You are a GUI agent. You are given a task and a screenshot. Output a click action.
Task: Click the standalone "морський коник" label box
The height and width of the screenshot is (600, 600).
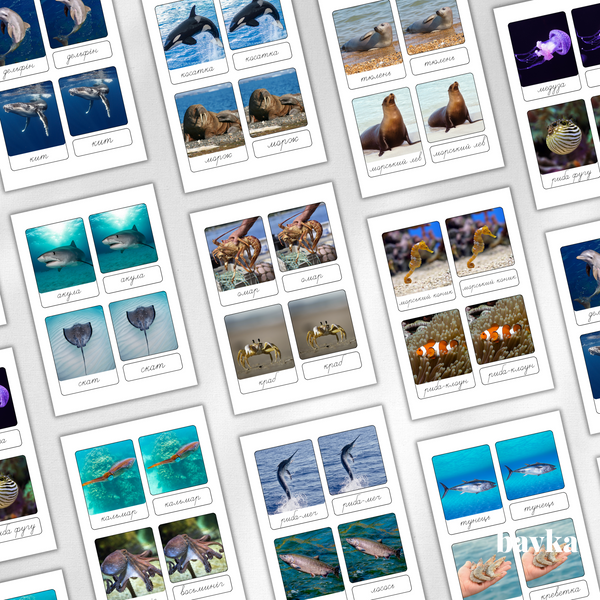pos(489,283)
